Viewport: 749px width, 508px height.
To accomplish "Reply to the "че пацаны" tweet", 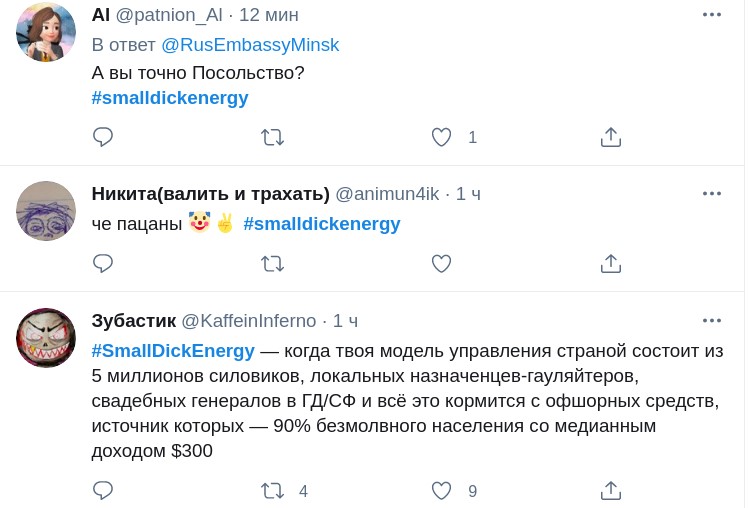I will pyautogui.click(x=103, y=263).
